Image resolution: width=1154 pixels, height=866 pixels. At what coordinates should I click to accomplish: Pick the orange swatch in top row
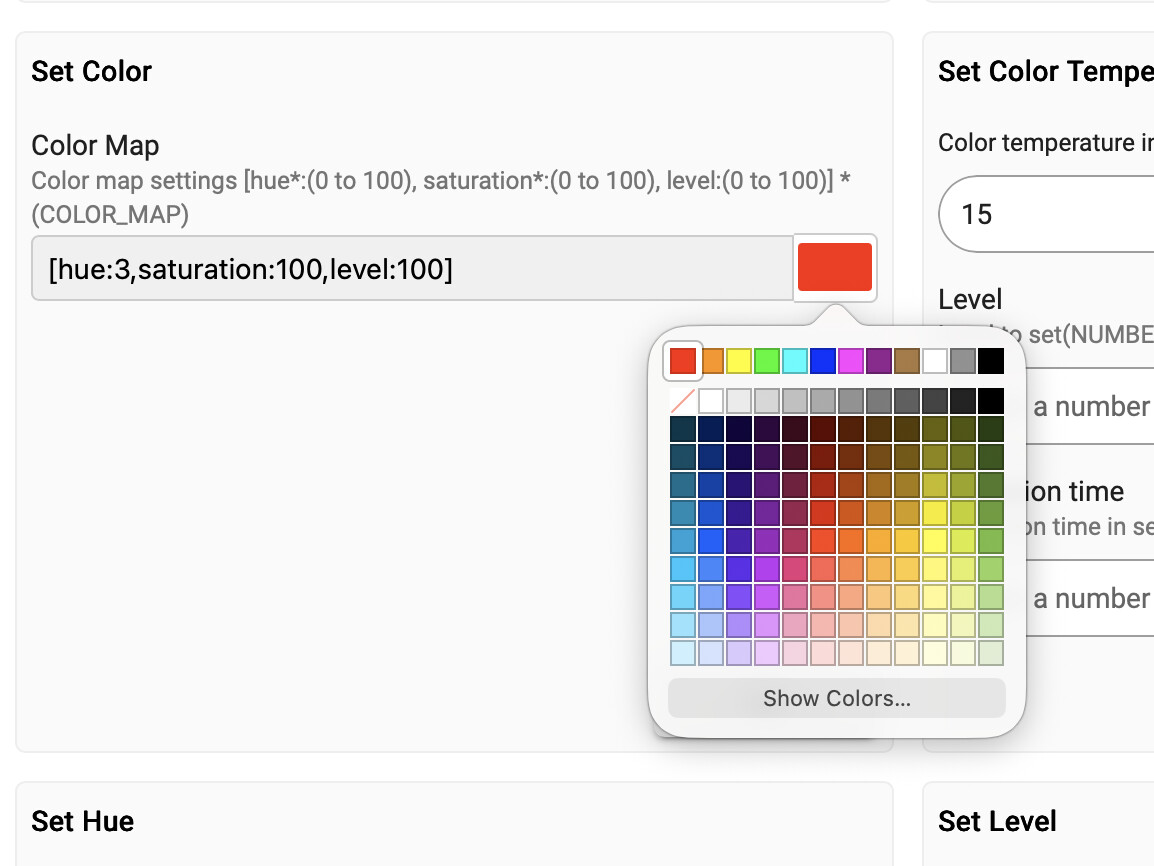click(x=712, y=361)
